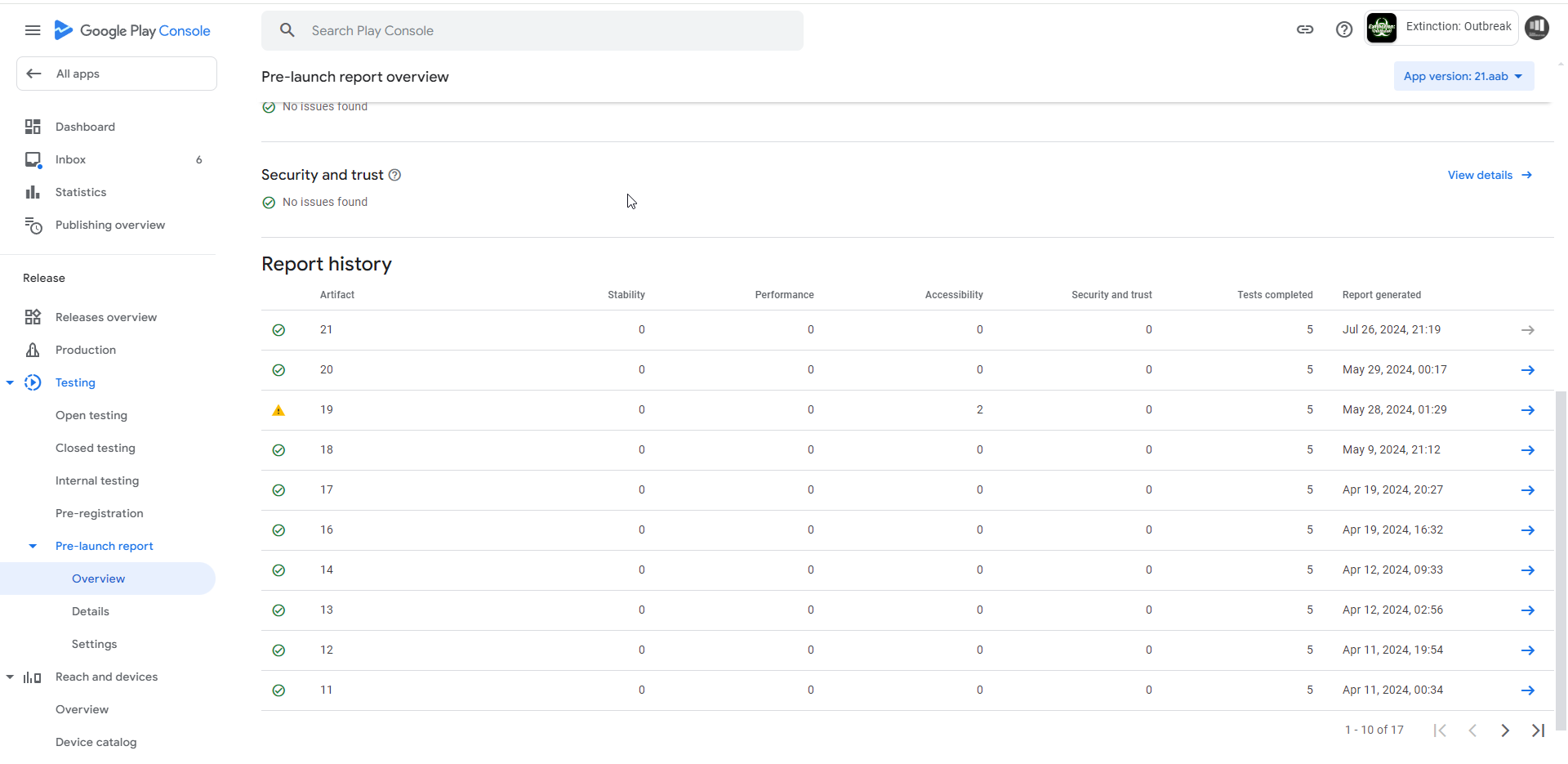Go back to All apps
Viewport: 1568px width, 764px height.
(x=116, y=74)
